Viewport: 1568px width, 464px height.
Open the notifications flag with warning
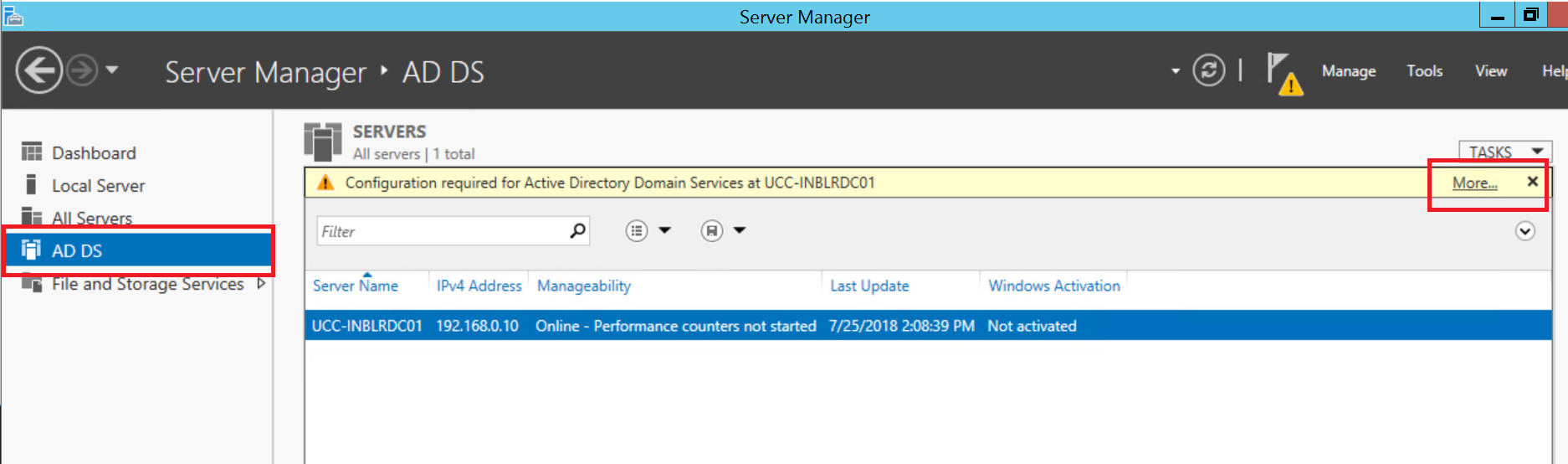(1284, 74)
